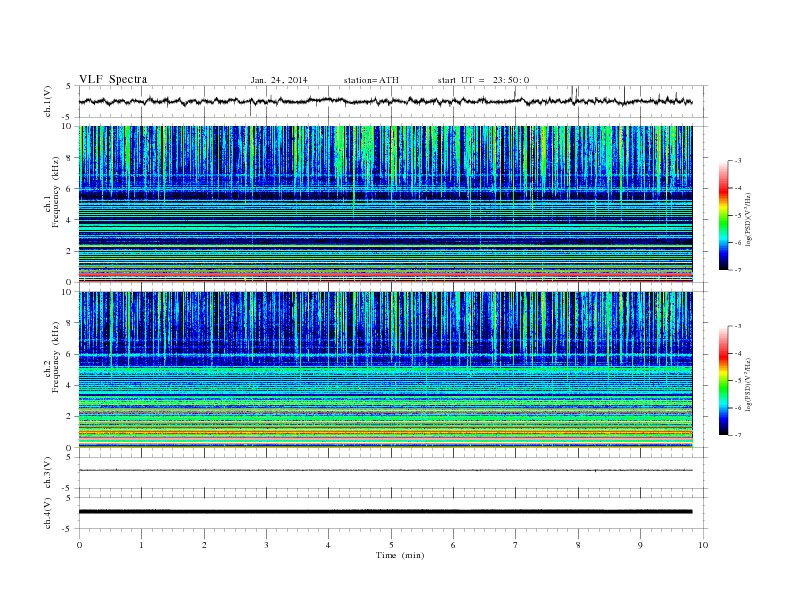Click the ch.1 spectrogram panel

385,204
